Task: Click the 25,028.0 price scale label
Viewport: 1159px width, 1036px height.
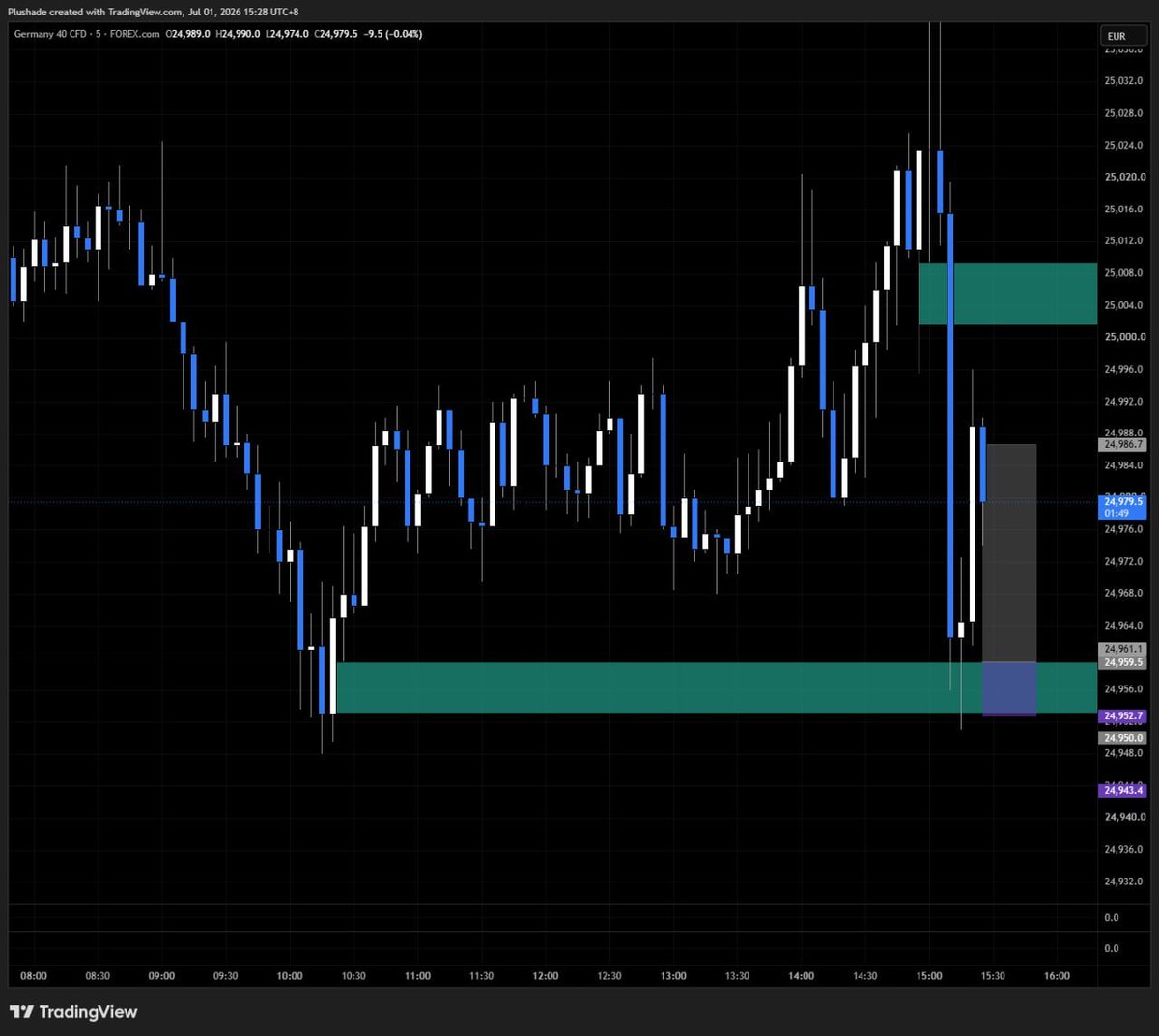Action: pyautogui.click(x=1123, y=113)
